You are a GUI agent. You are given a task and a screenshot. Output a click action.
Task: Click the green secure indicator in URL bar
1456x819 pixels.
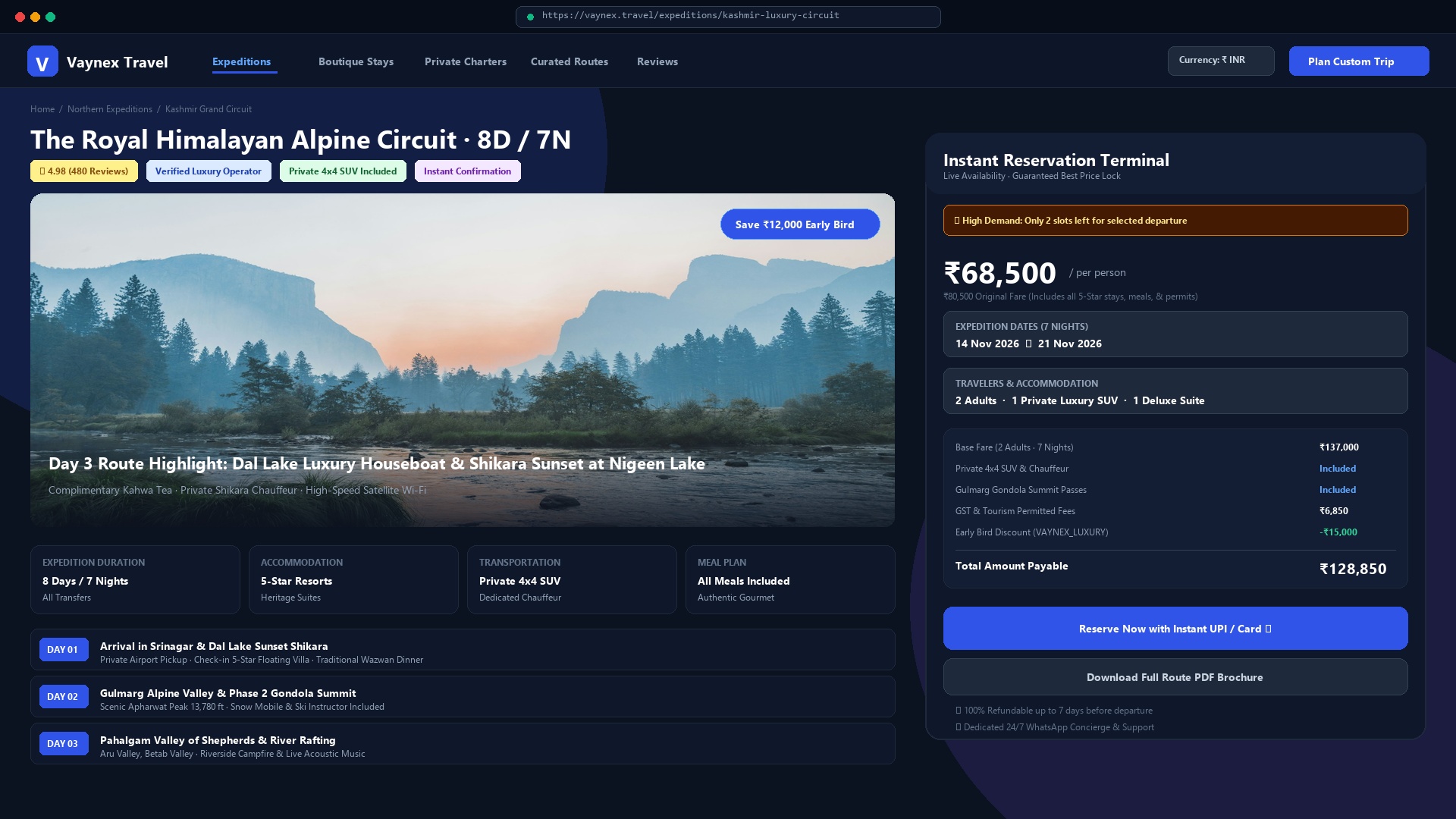530,17
